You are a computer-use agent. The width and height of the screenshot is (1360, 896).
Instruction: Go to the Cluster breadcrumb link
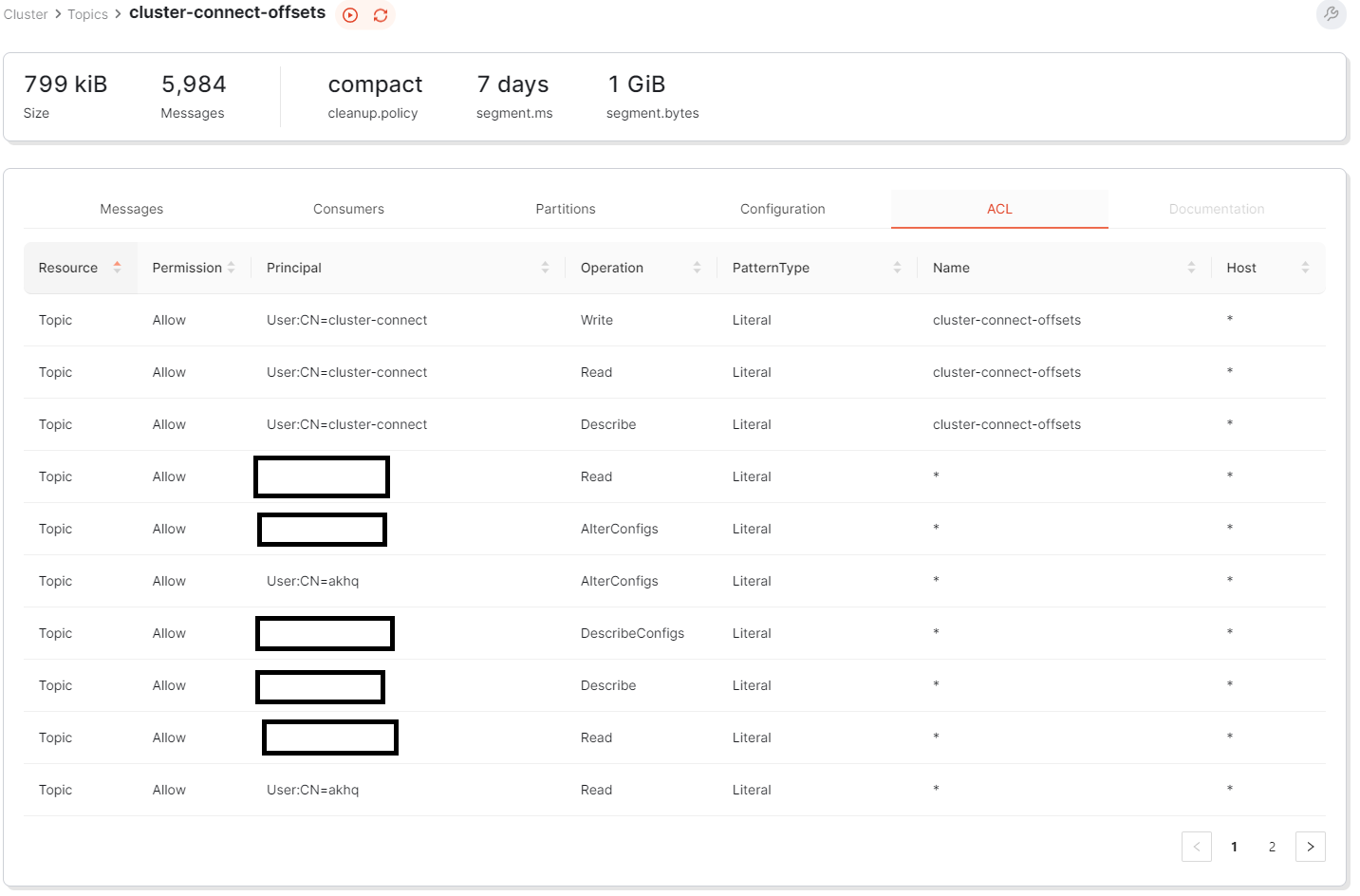26,14
